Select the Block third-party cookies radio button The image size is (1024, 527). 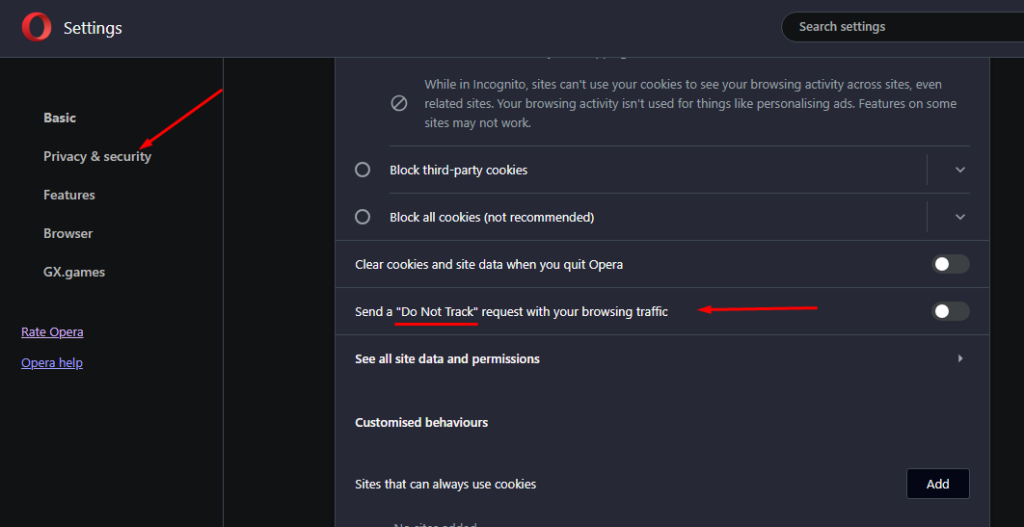coord(362,170)
